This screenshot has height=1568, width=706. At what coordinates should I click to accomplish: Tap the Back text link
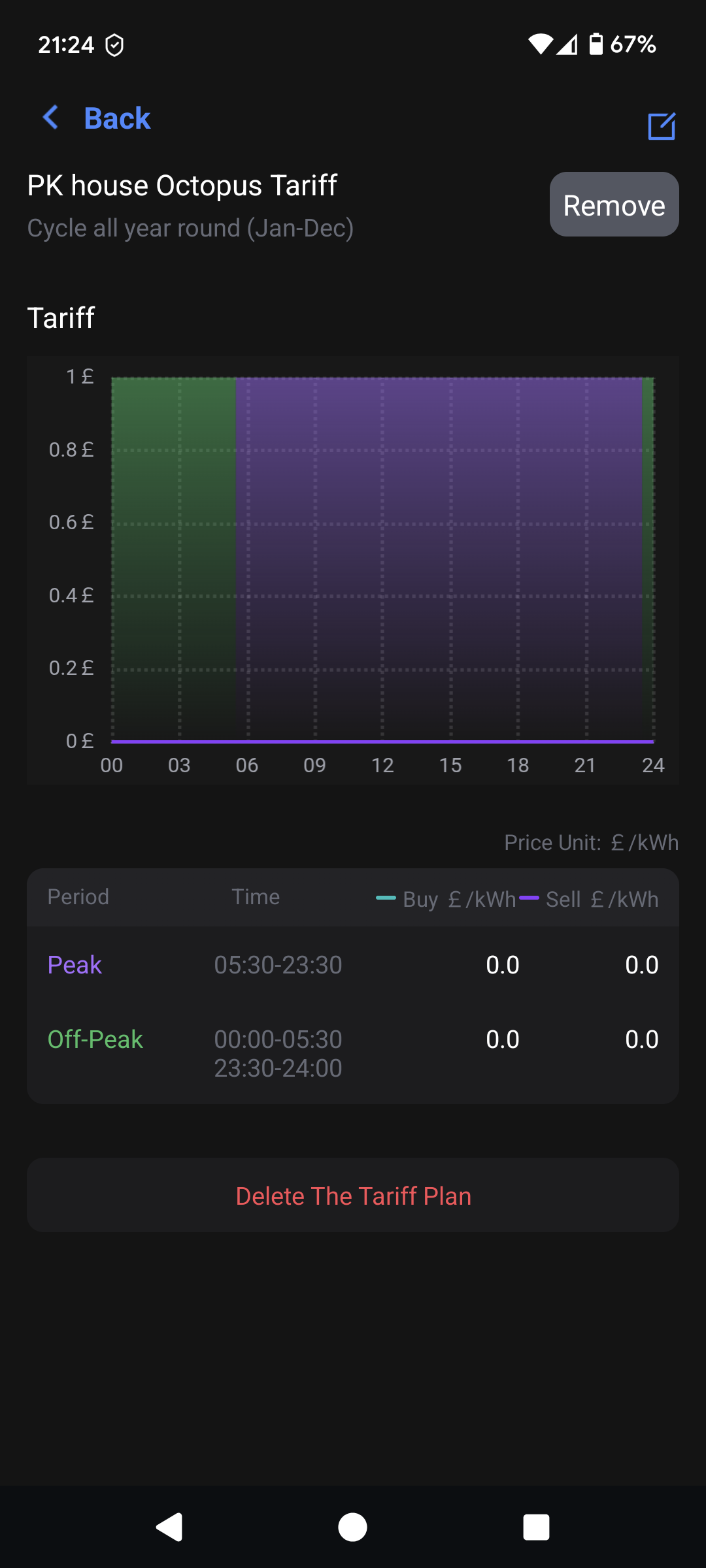pyautogui.click(x=117, y=118)
